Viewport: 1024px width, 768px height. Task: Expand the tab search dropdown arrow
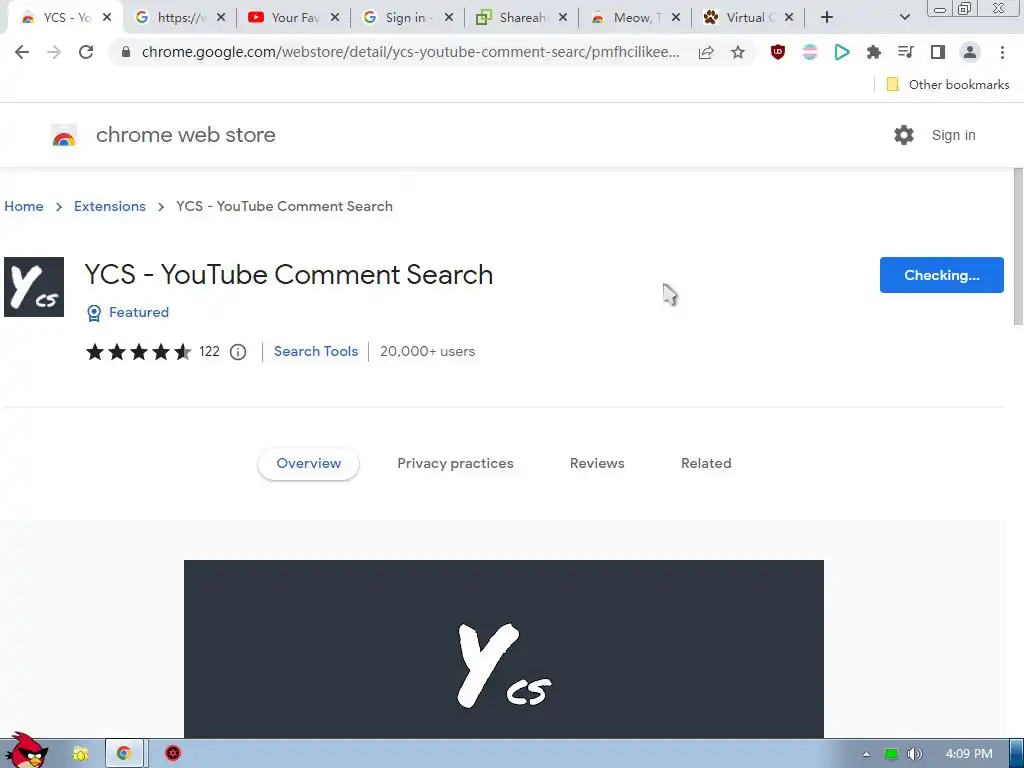(904, 18)
